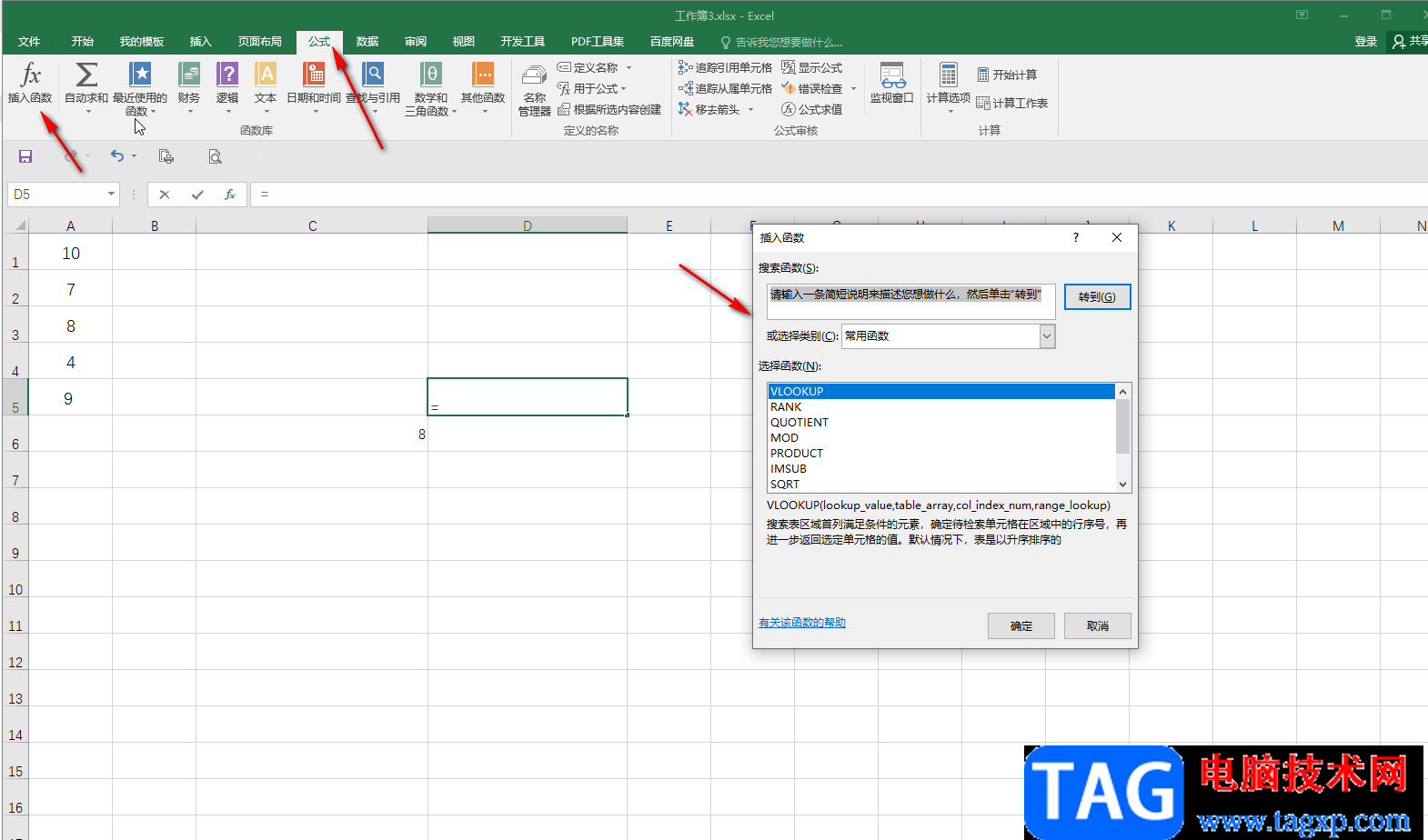Image resolution: width=1428 pixels, height=840 pixels.
Task: Confirm formula entry with the checkmark
Action: click(x=197, y=195)
